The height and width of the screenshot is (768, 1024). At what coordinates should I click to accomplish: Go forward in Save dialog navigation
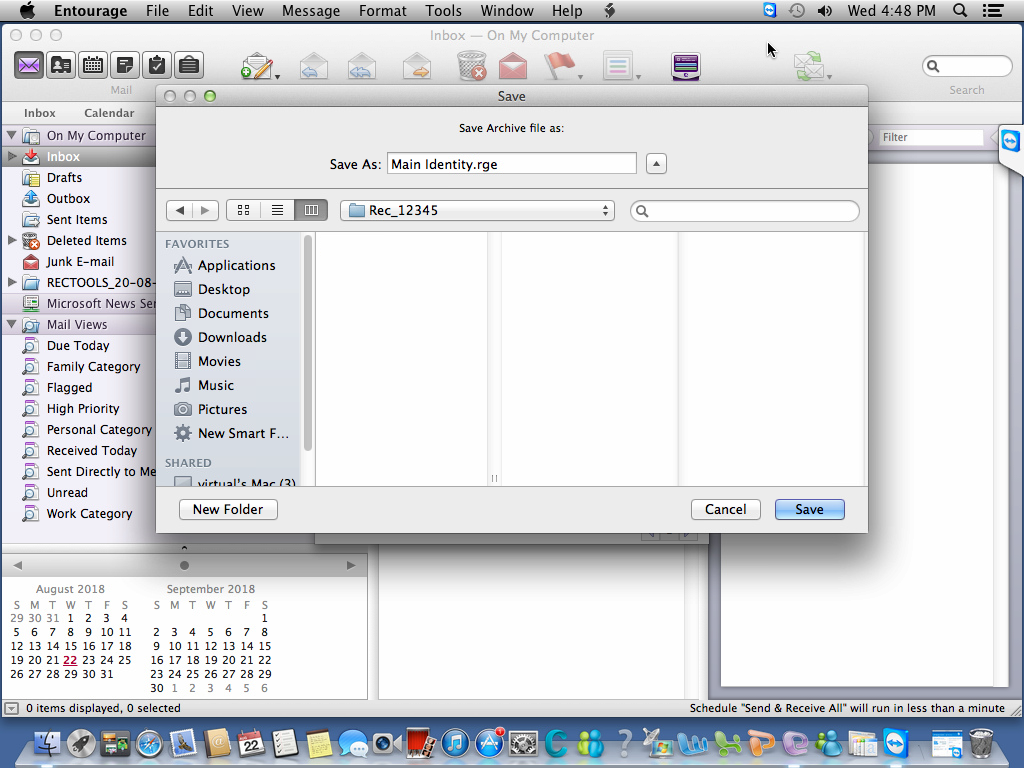(206, 210)
